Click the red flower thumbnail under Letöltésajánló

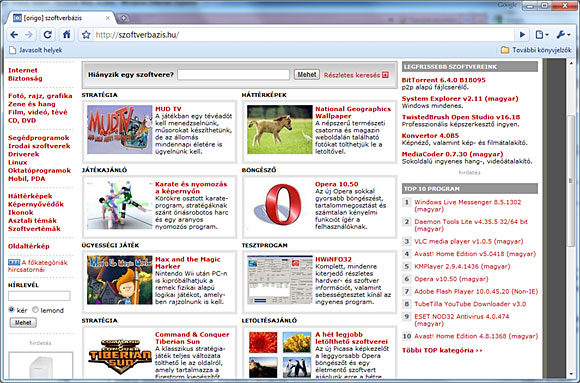(x=263, y=342)
